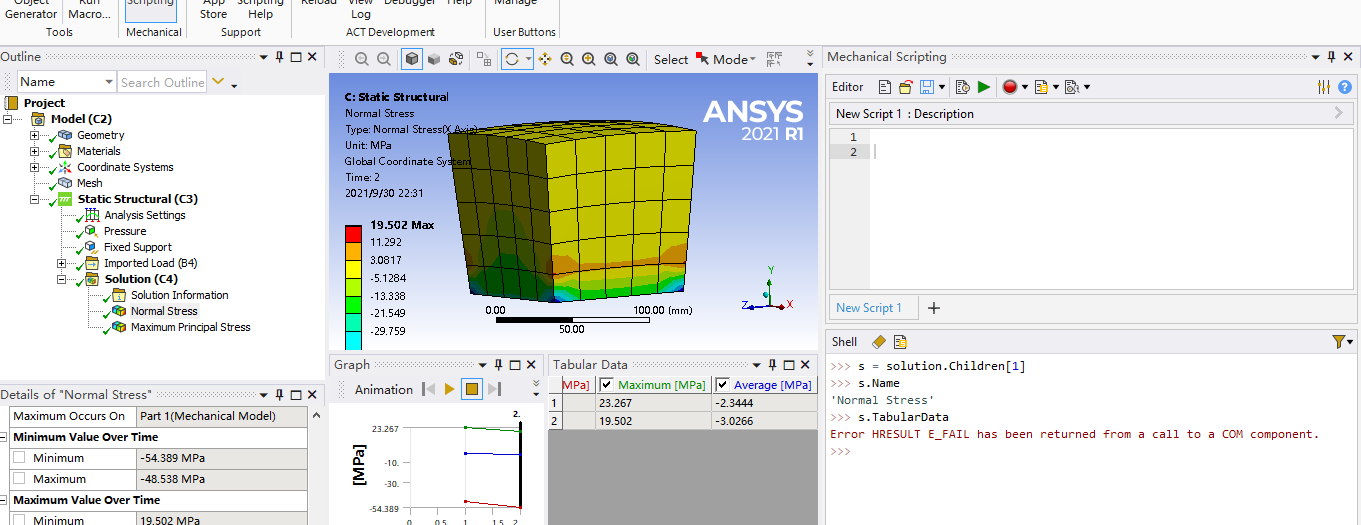Select the Pan view tool
Image resolution: width=1361 pixels, height=525 pixels.
(x=545, y=60)
